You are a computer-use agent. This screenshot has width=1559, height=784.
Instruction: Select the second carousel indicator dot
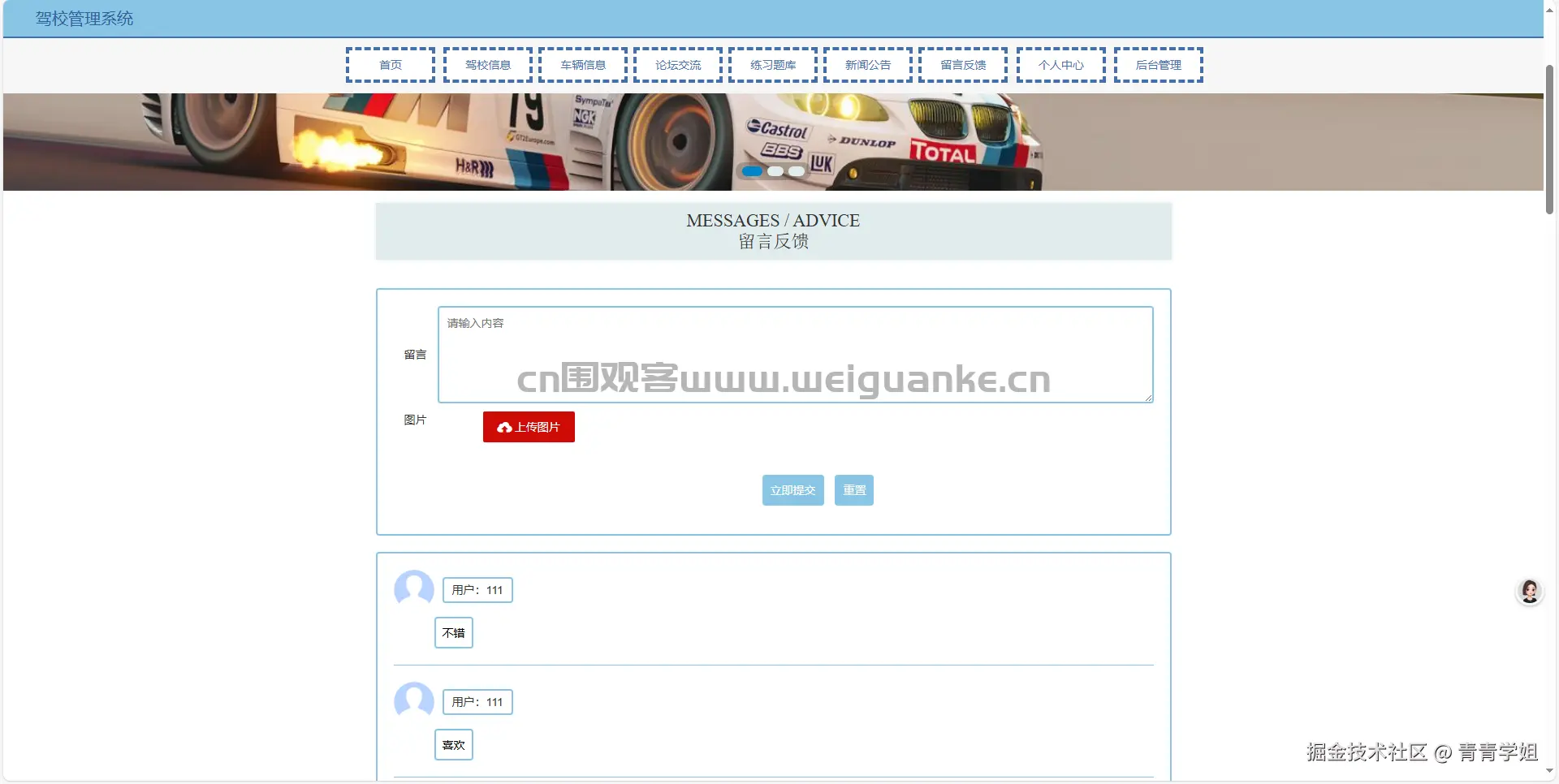(x=775, y=171)
